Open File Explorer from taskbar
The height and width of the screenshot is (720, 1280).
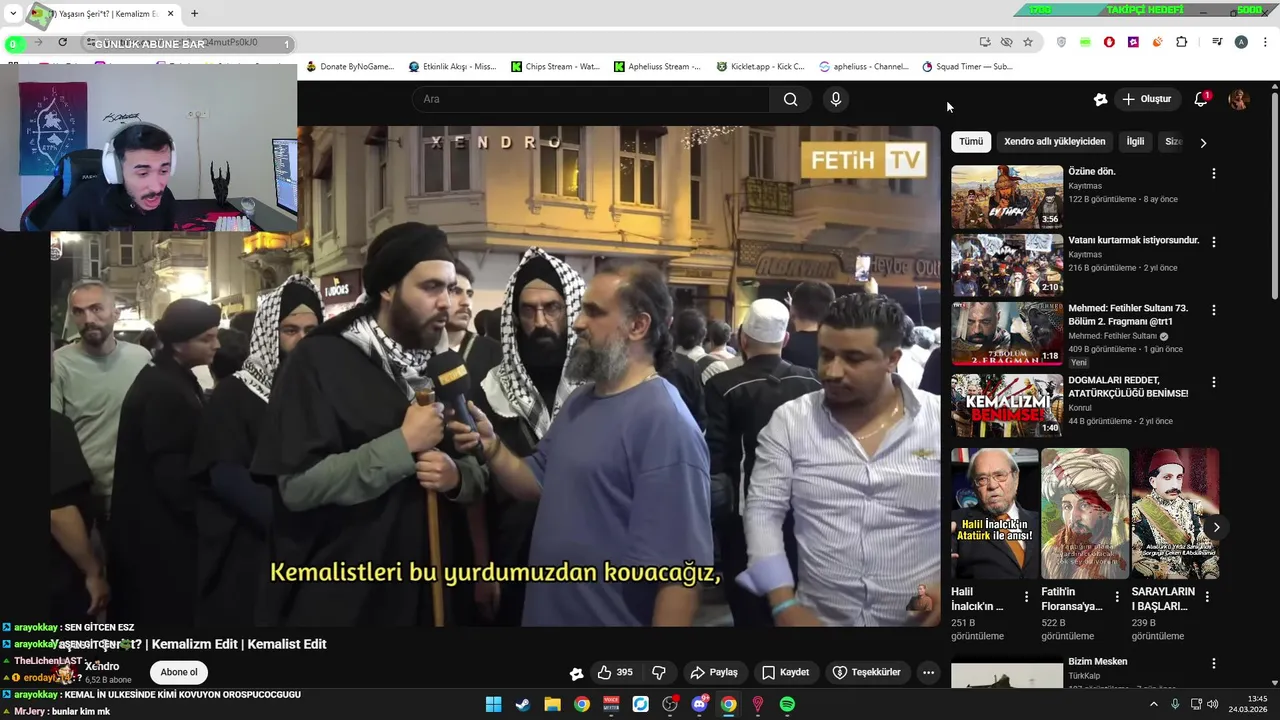click(x=552, y=704)
